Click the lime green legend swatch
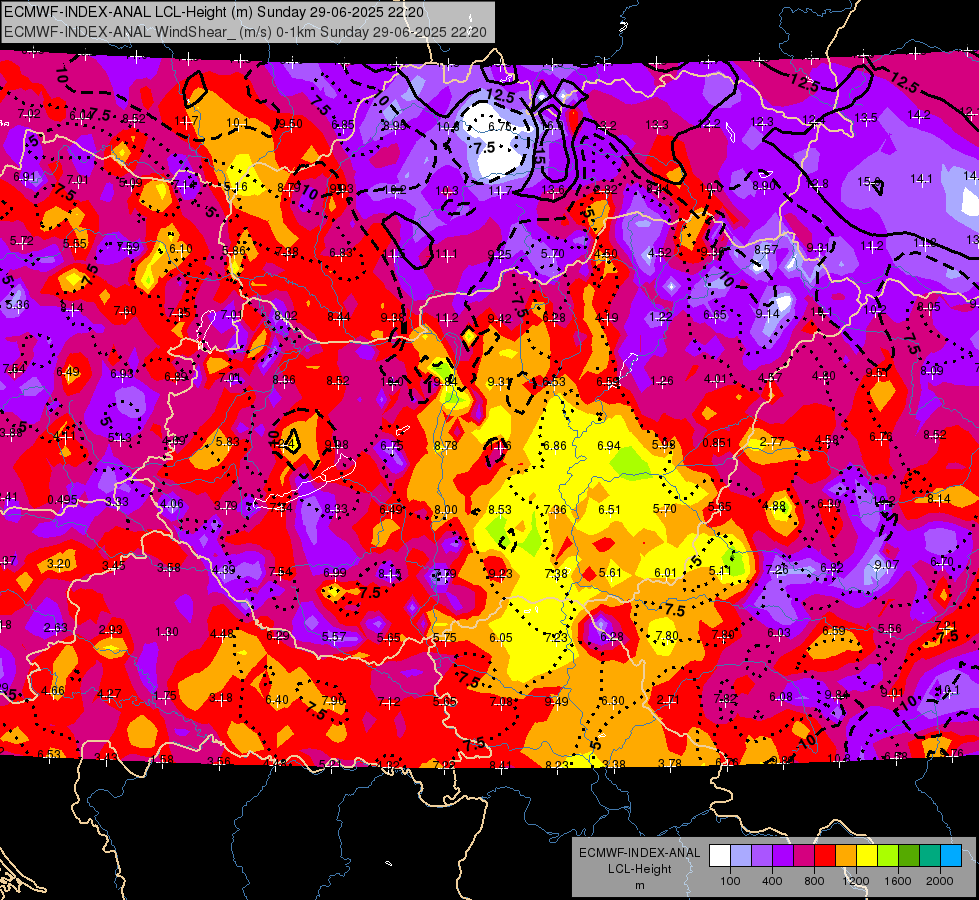The height and width of the screenshot is (900, 979). pos(887,856)
